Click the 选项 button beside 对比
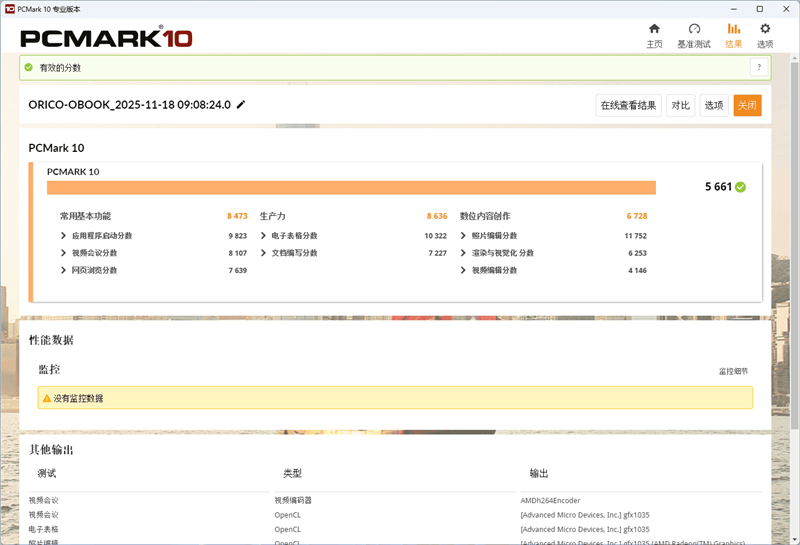The width and height of the screenshot is (800, 545). (713, 105)
